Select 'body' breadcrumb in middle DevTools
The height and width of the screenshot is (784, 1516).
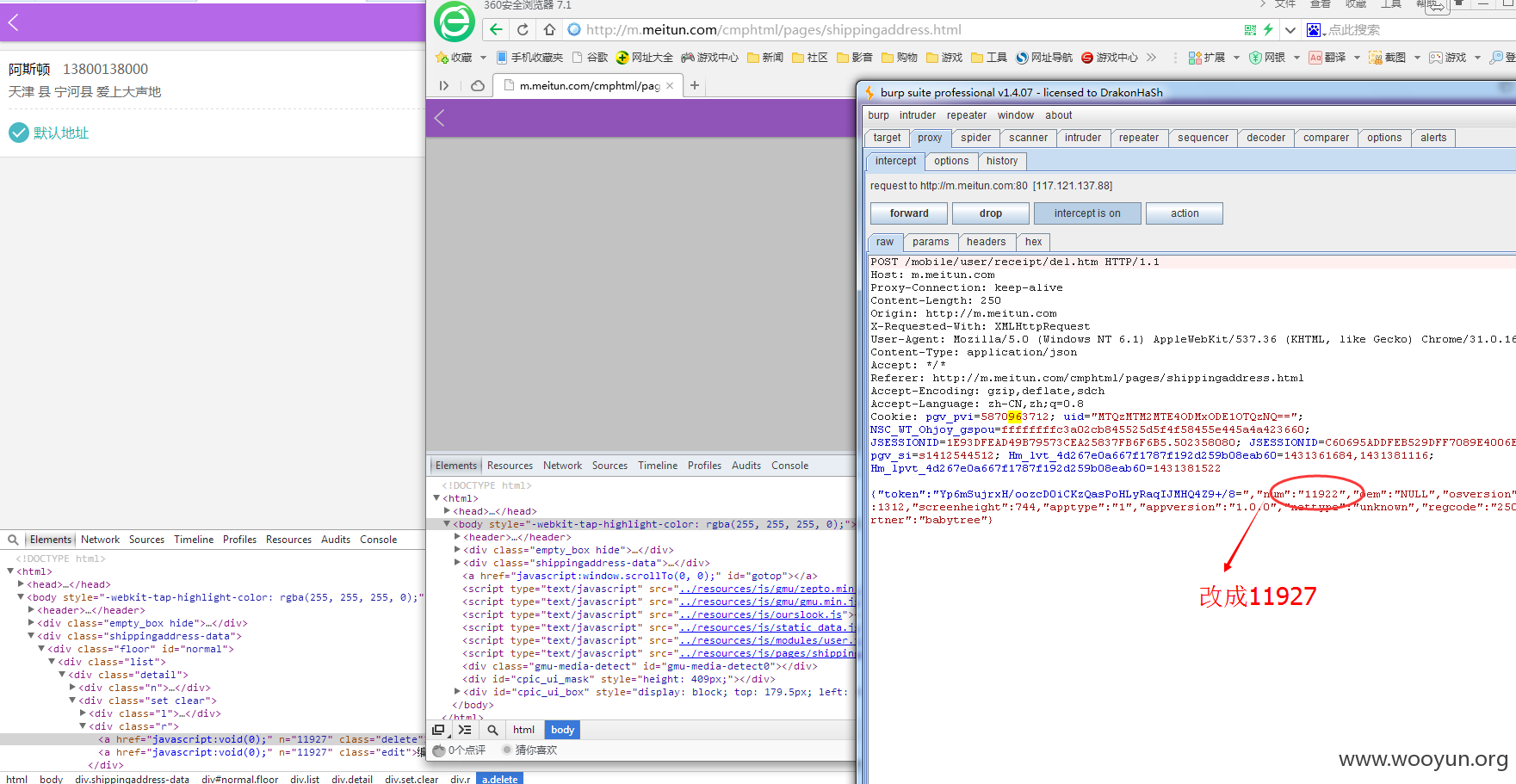[x=562, y=730]
